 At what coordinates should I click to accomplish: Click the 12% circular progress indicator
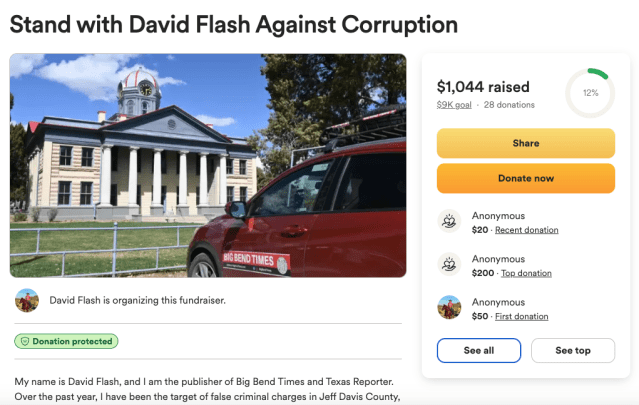click(590, 93)
